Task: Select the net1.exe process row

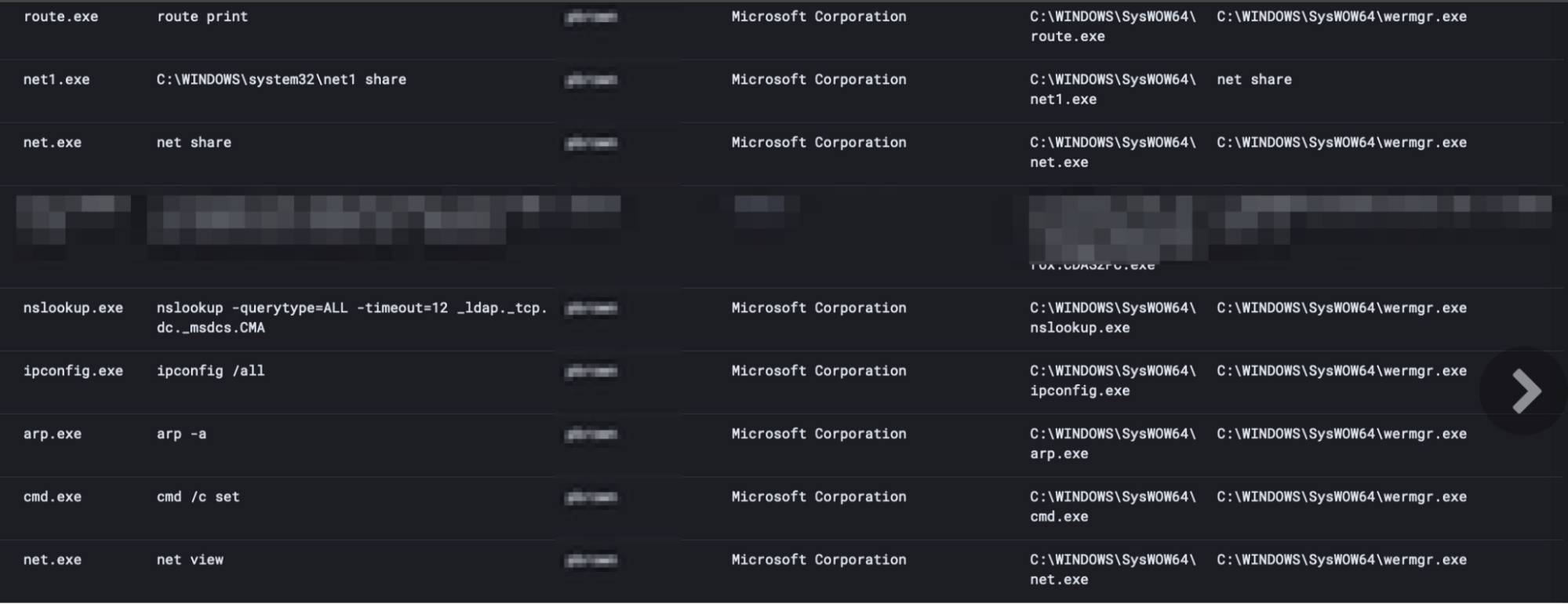Action: (784, 90)
